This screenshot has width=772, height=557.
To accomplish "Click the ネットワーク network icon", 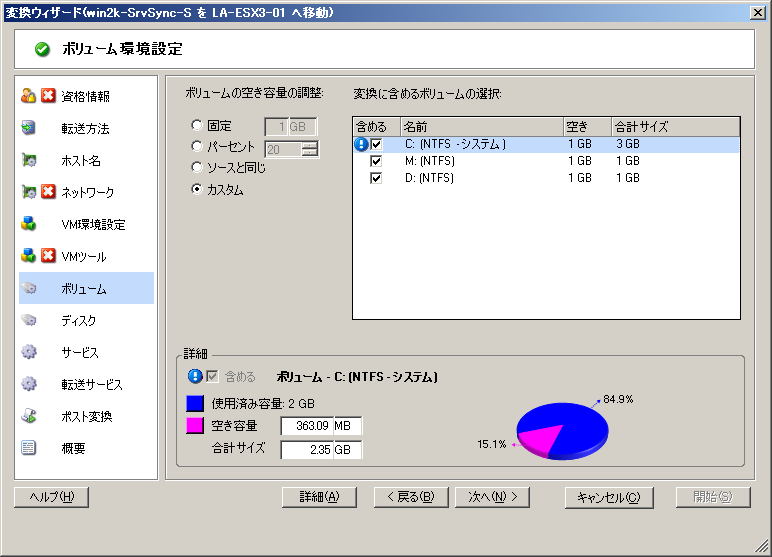I will [x=29, y=192].
